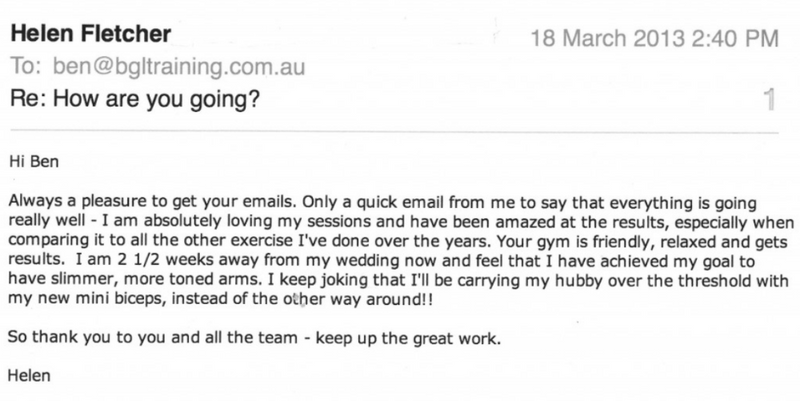Click the To: label
The height and width of the screenshot is (401, 800).
point(26,67)
